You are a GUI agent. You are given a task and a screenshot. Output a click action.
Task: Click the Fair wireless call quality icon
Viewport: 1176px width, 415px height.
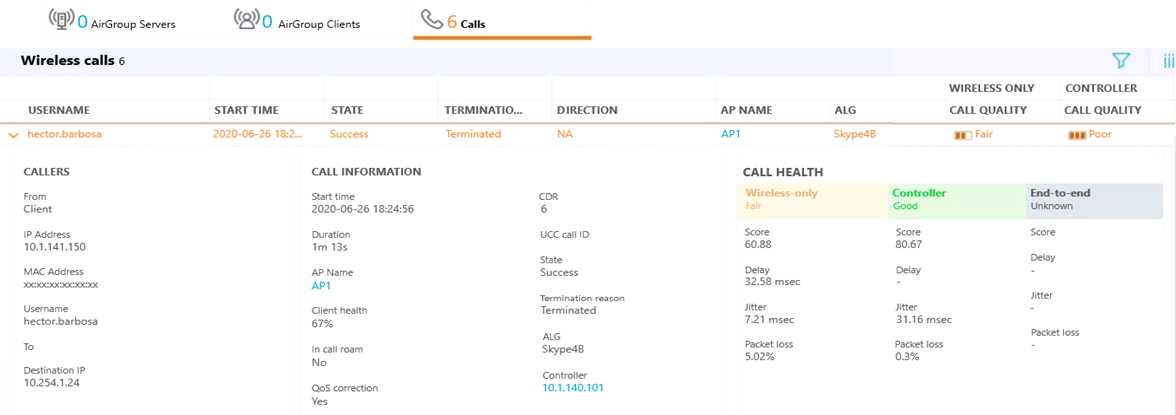(x=964, y=134)
